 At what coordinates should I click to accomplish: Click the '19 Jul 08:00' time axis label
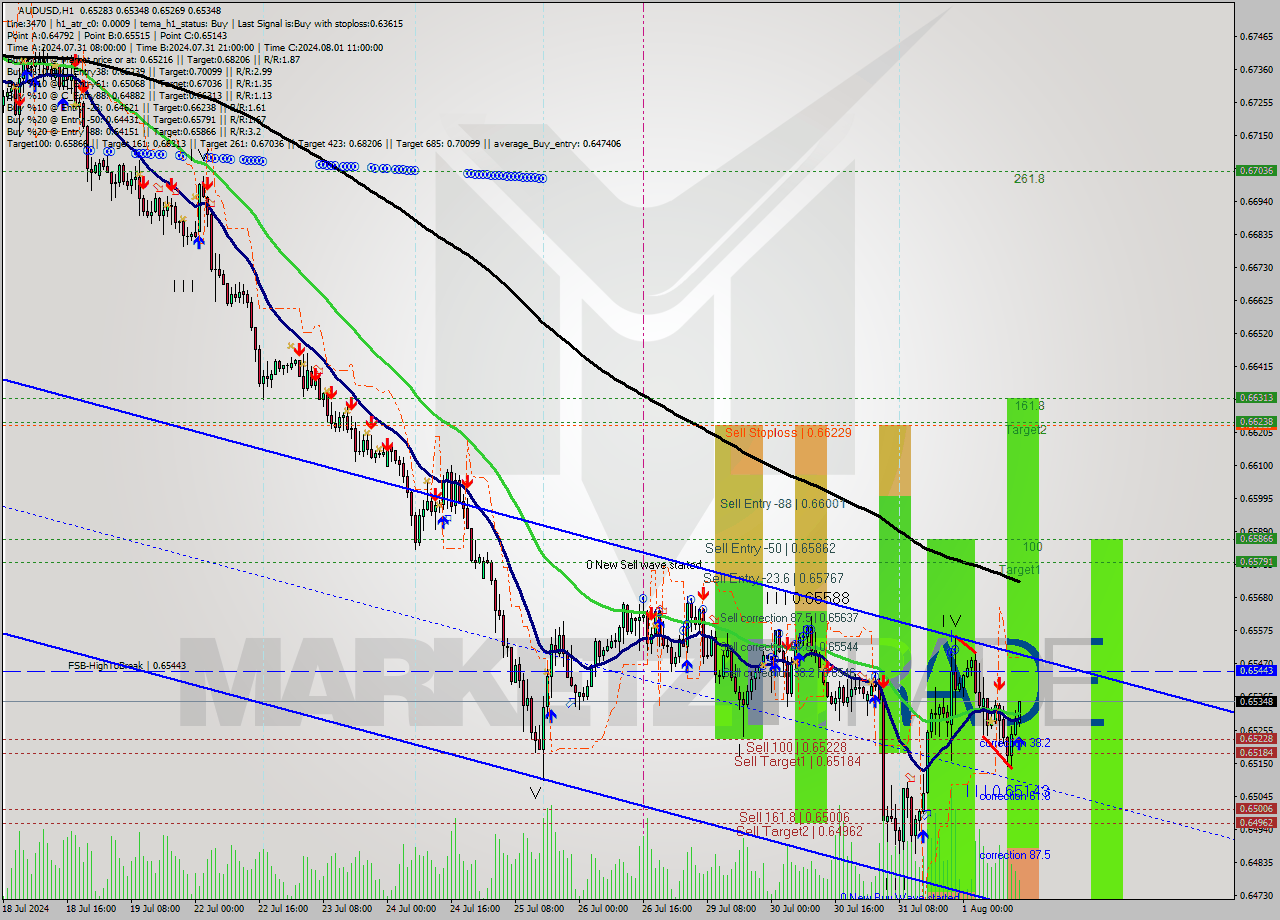coord(153,909)
